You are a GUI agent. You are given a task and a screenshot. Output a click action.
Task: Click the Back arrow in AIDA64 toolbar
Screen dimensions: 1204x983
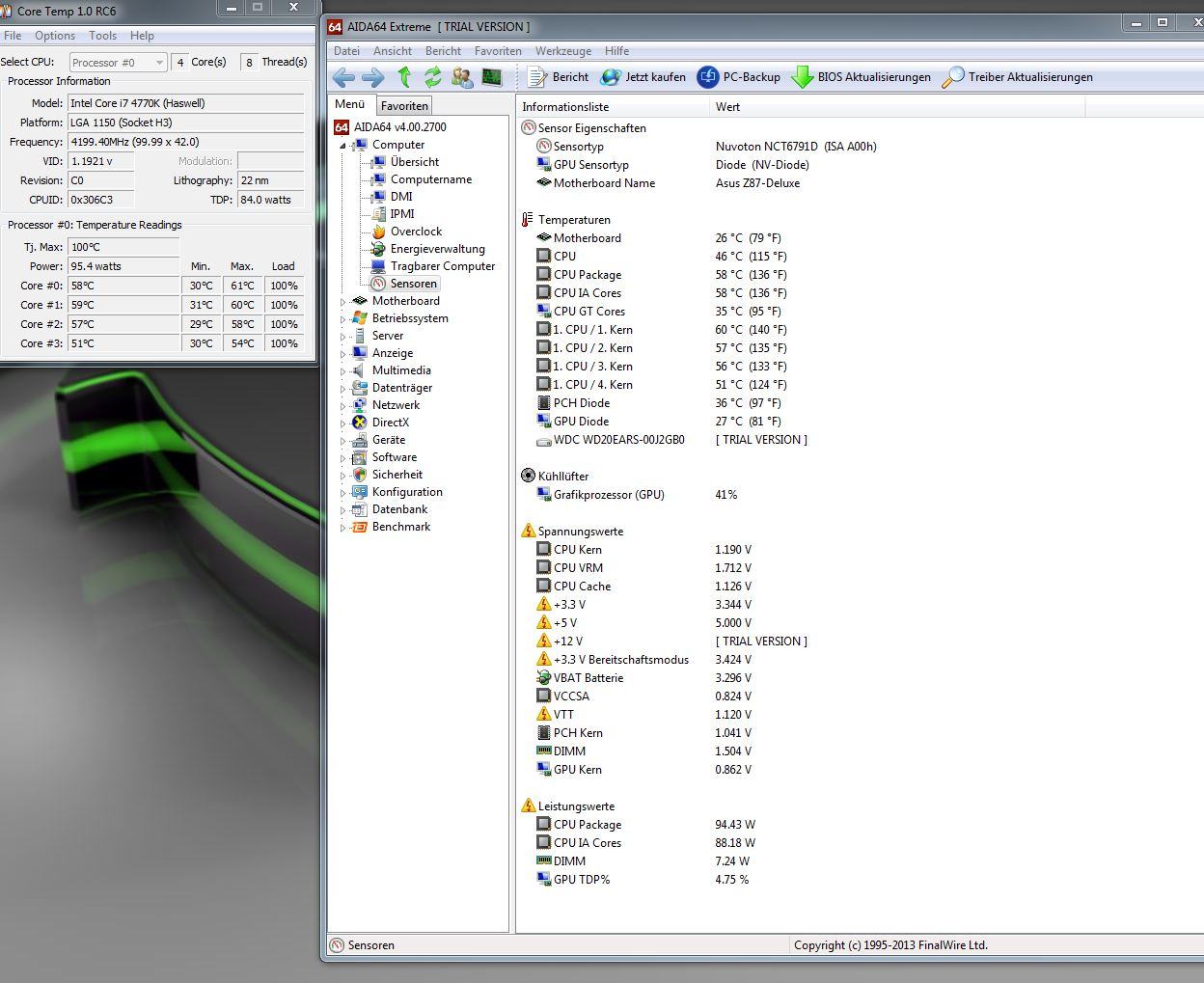coord(343,77)
